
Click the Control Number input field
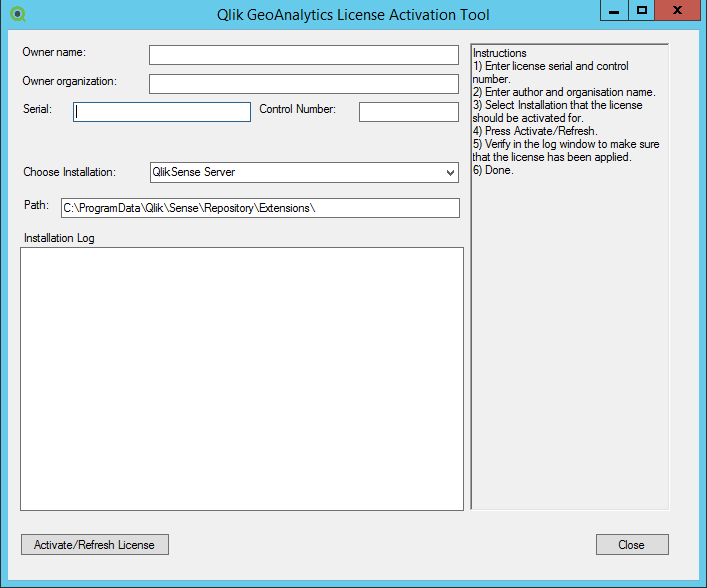pyautogui.click(x=409, y=112)
